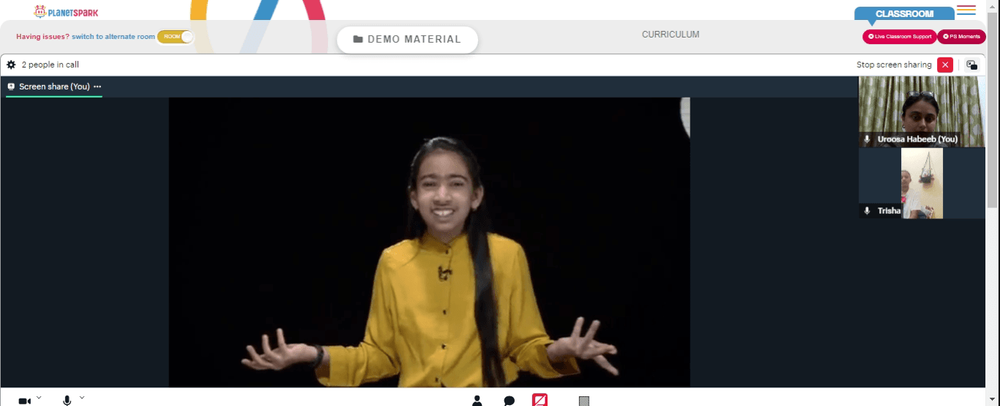
Task: Open the CURRICULUM tab
Action: pos(670,34)
